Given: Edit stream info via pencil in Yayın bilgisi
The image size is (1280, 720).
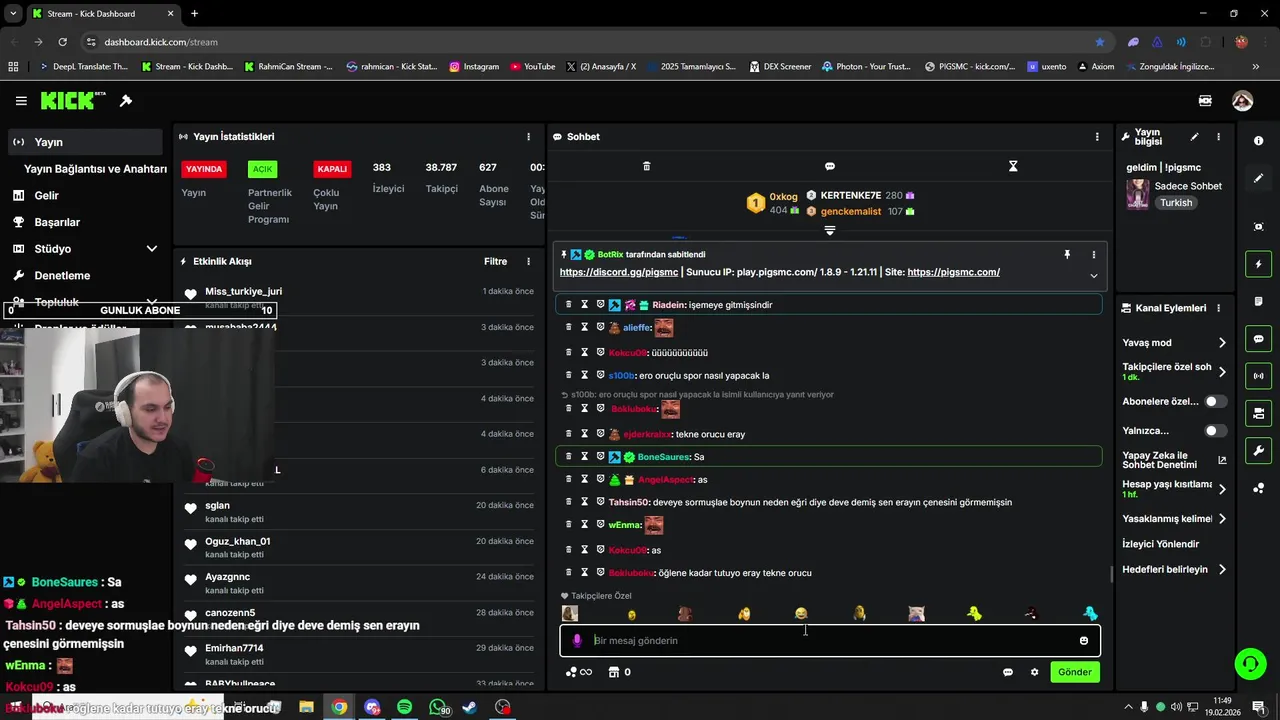Looking at the screenshot, I should click(1194, 137).
